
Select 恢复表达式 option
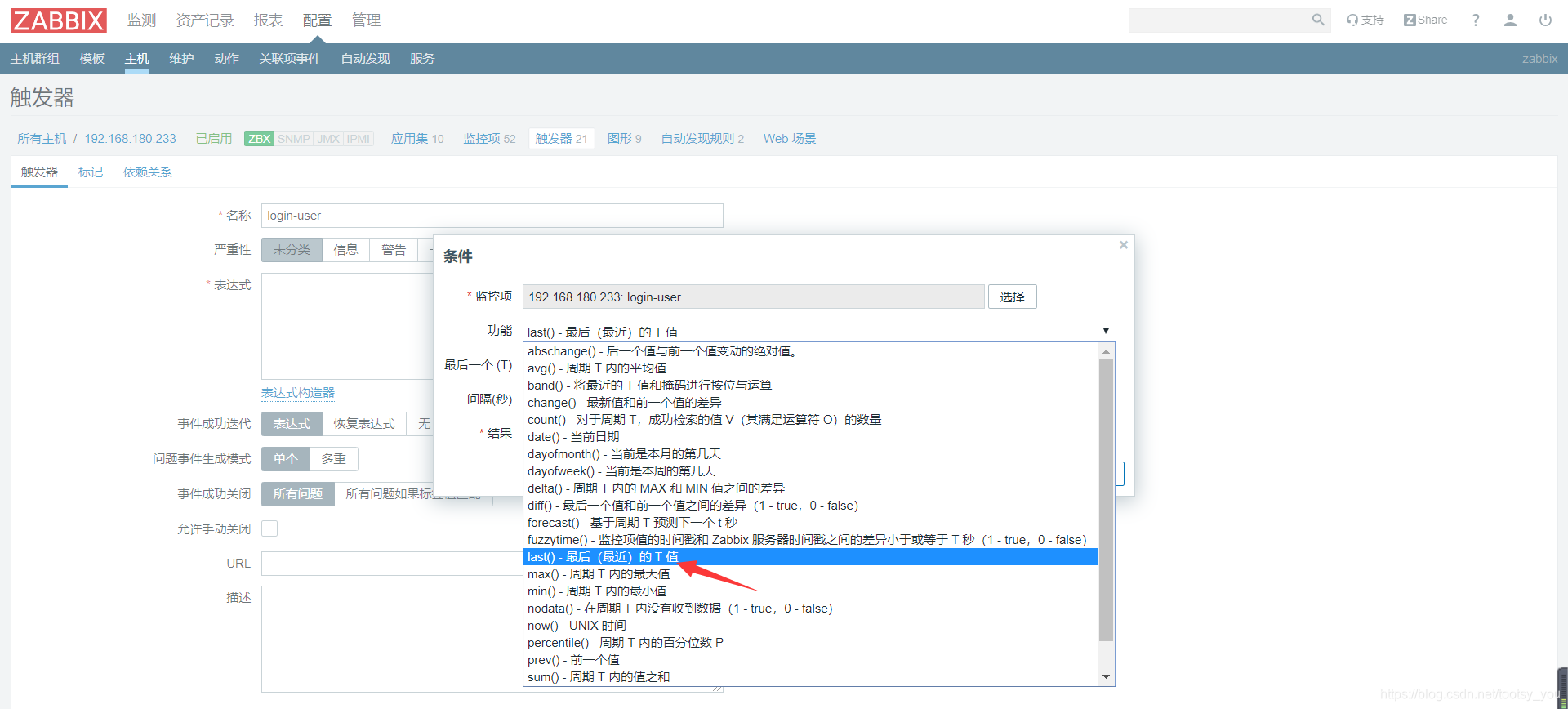point(364,424)
